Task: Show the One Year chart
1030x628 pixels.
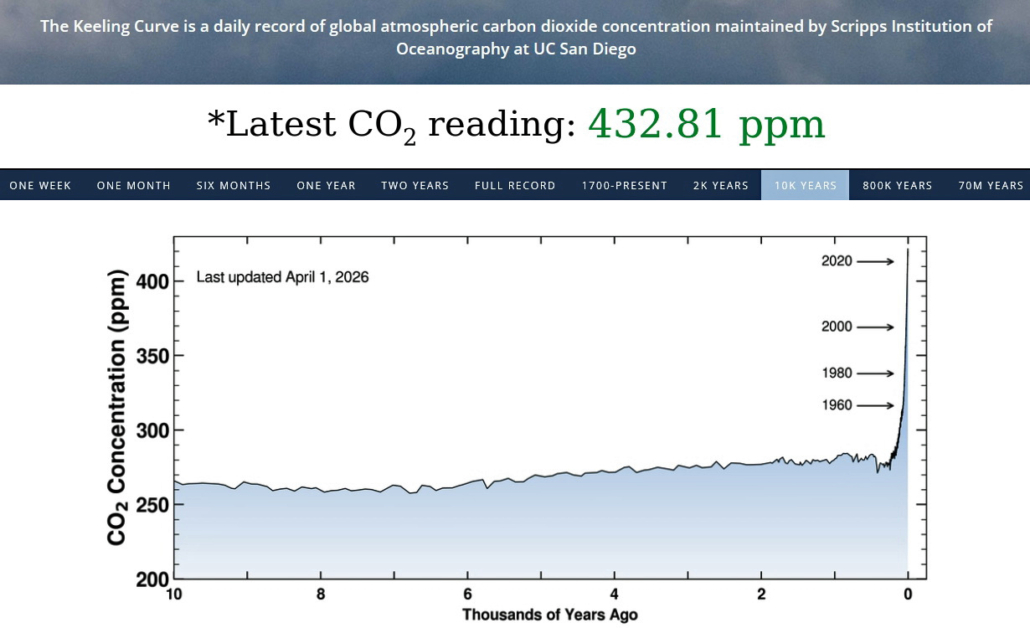Action: (326, 185)
